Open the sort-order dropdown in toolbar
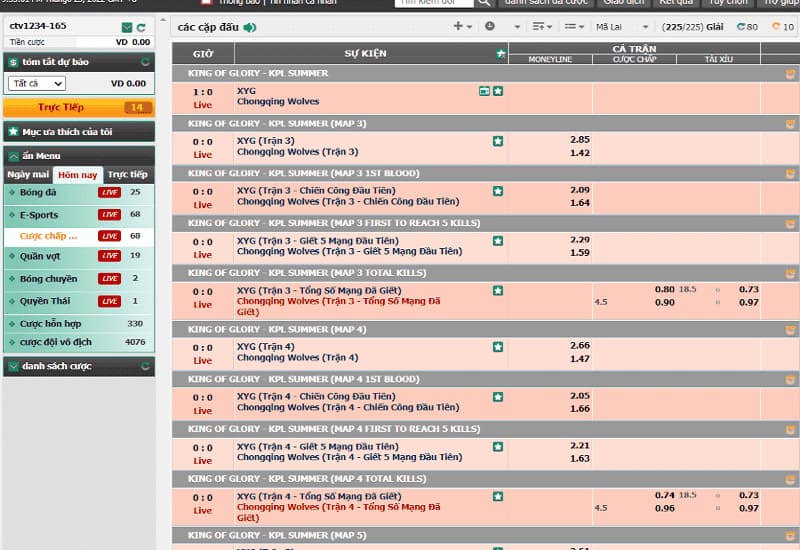This screenshot has width=800, height=550. pyautogui.click(x=542, y=26)
